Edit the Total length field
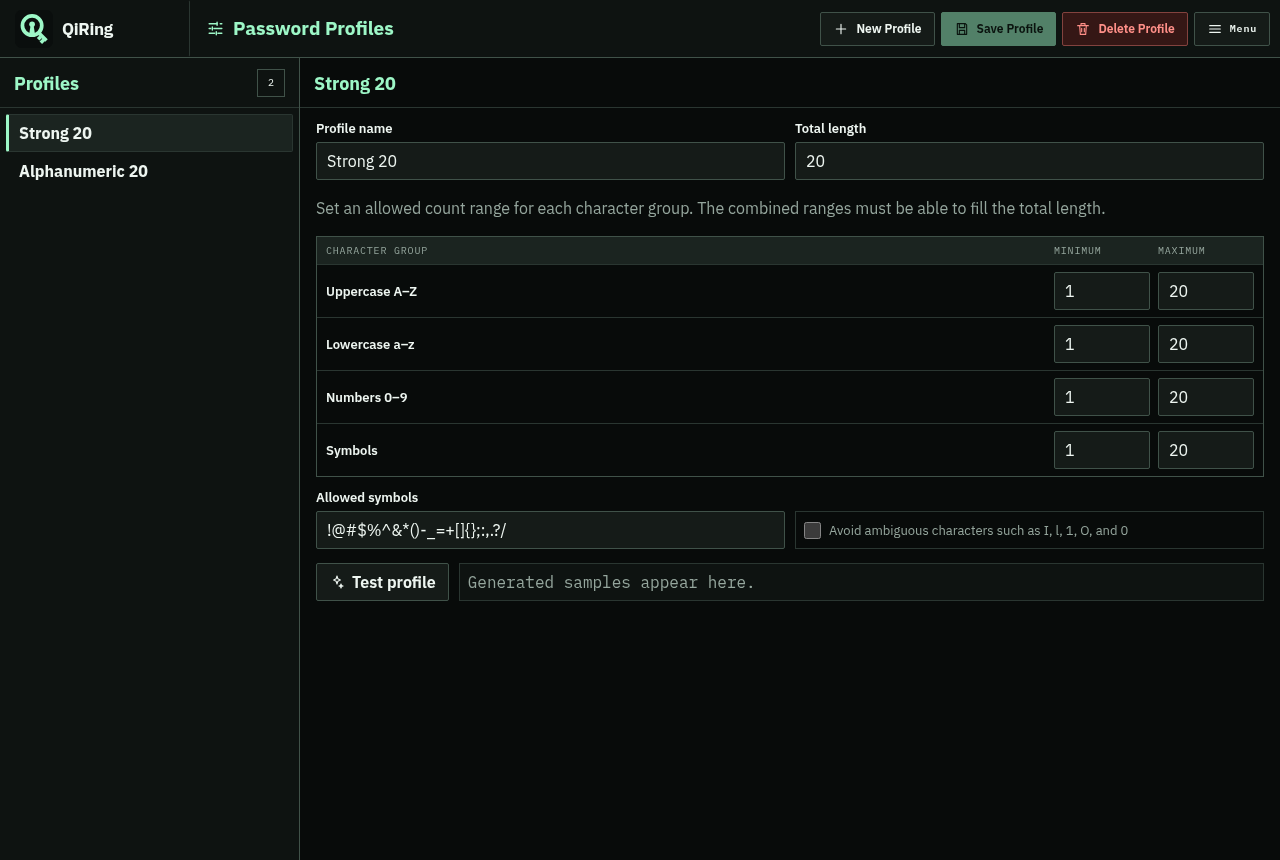The height and width of the screenshot is (860, 1280). 1029,161
